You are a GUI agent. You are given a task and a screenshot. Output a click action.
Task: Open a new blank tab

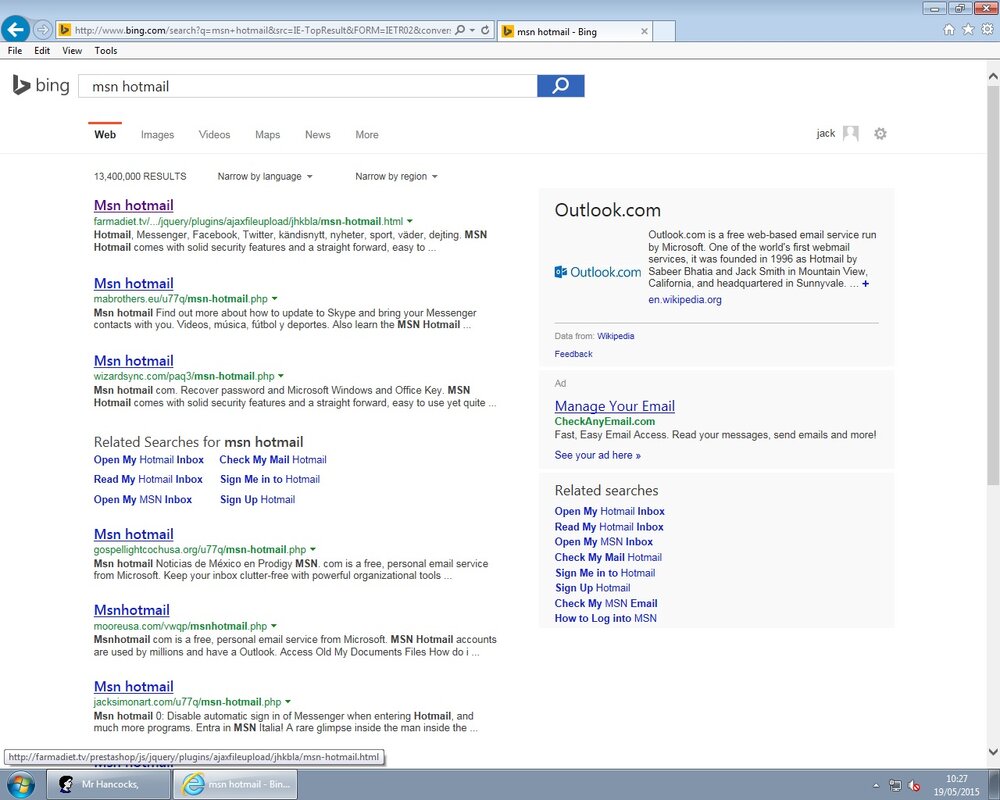(664, 31)
